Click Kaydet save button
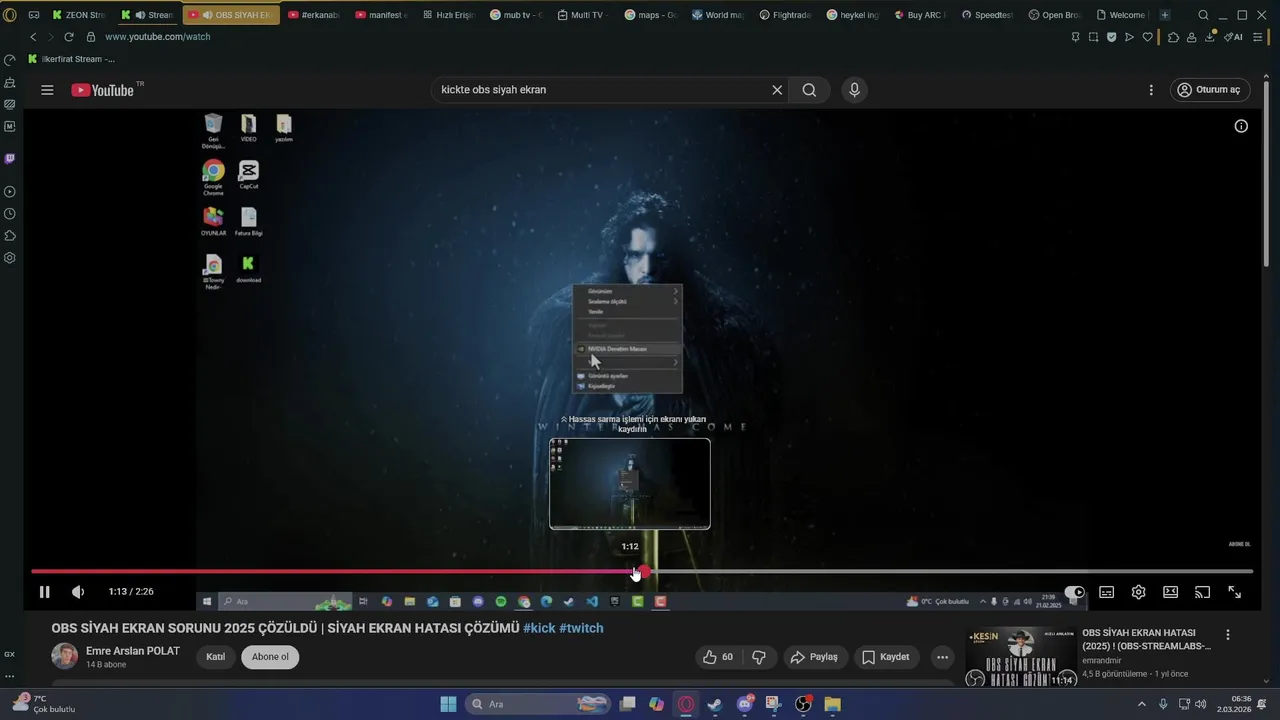1280x720 pixels. [886, 657]
